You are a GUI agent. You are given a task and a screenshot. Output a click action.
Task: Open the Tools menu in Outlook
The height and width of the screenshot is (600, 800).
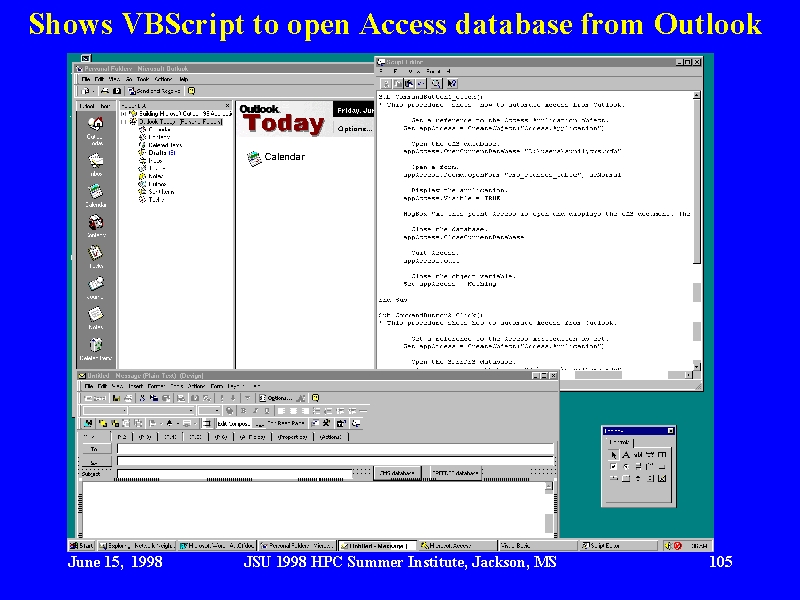tap(143, 79)
